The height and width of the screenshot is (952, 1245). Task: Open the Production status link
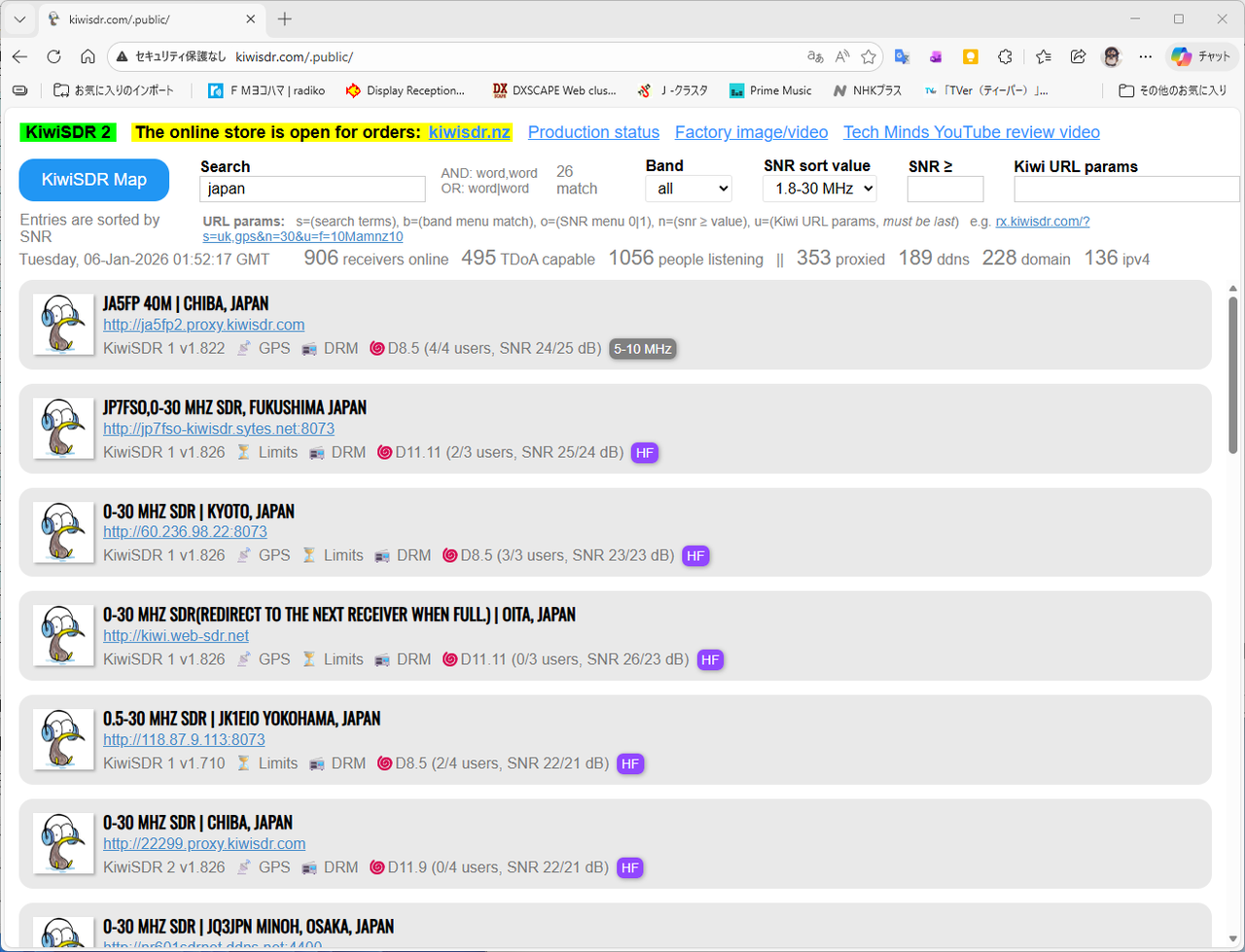[x=593, y=132]
